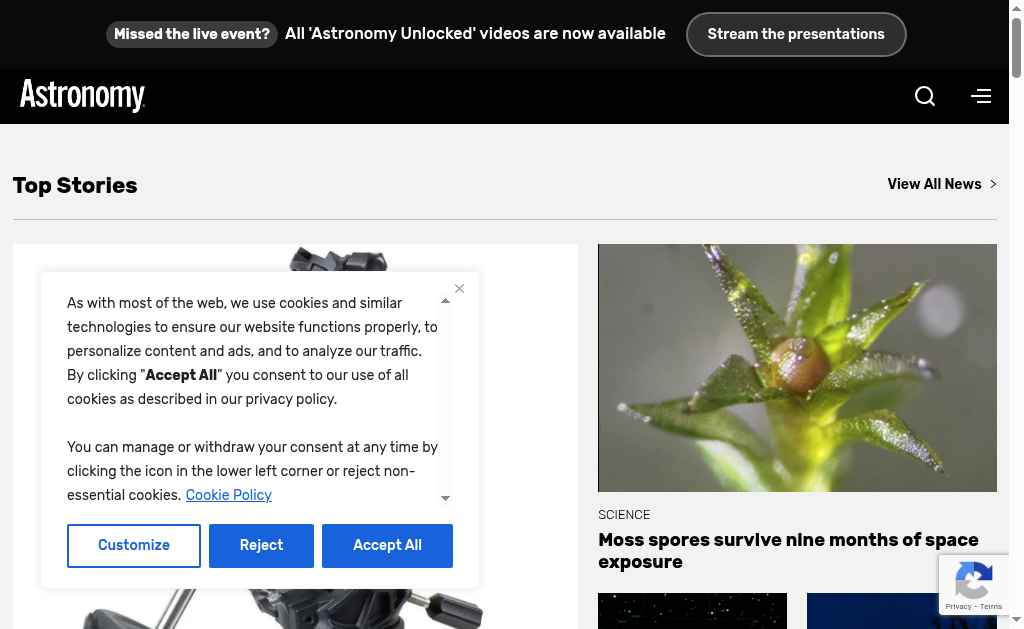This screenshot has height=629, width=1024.
Task: Click the Missed the live event badge
Action: coord(192,34)
